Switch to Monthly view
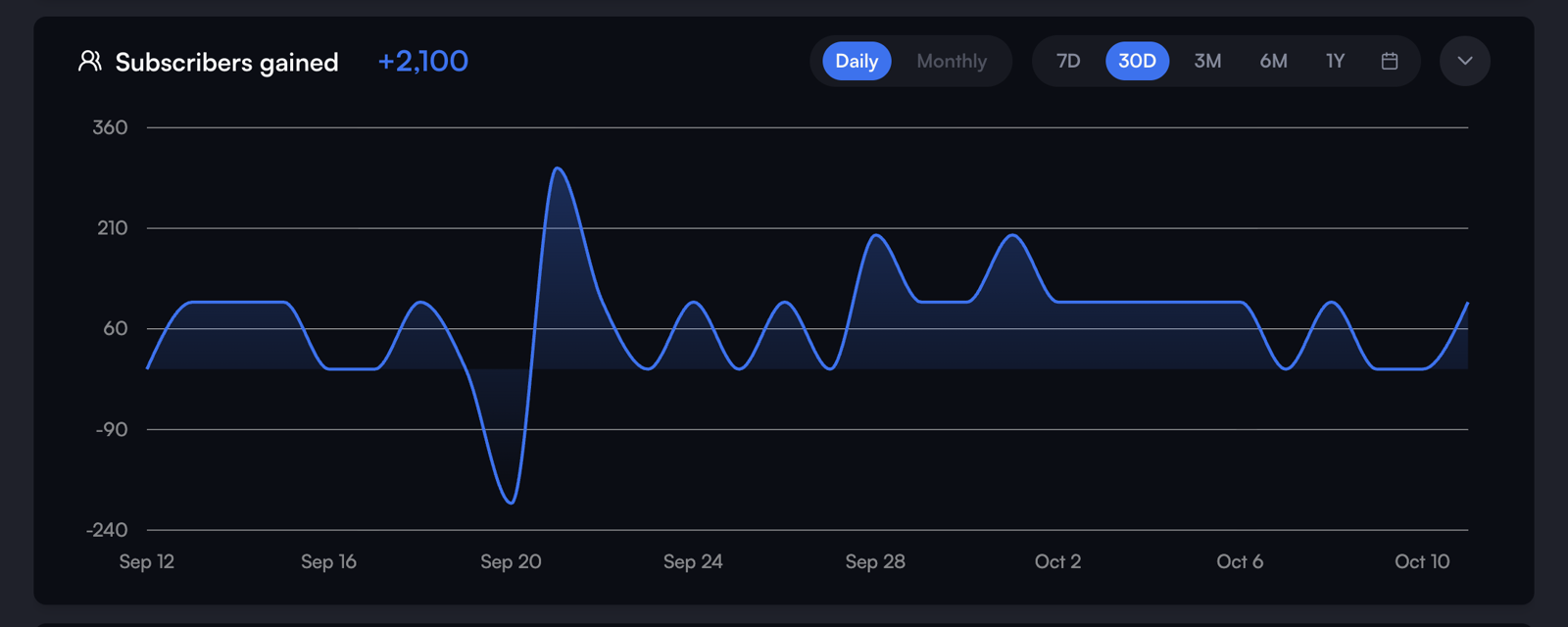Viewport: 1568px width, 627px height. tap(951, 61)
